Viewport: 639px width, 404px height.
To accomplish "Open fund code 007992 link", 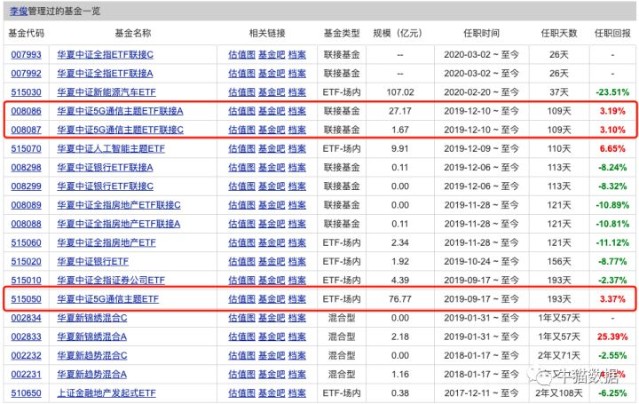I will (x=26, y=73).
